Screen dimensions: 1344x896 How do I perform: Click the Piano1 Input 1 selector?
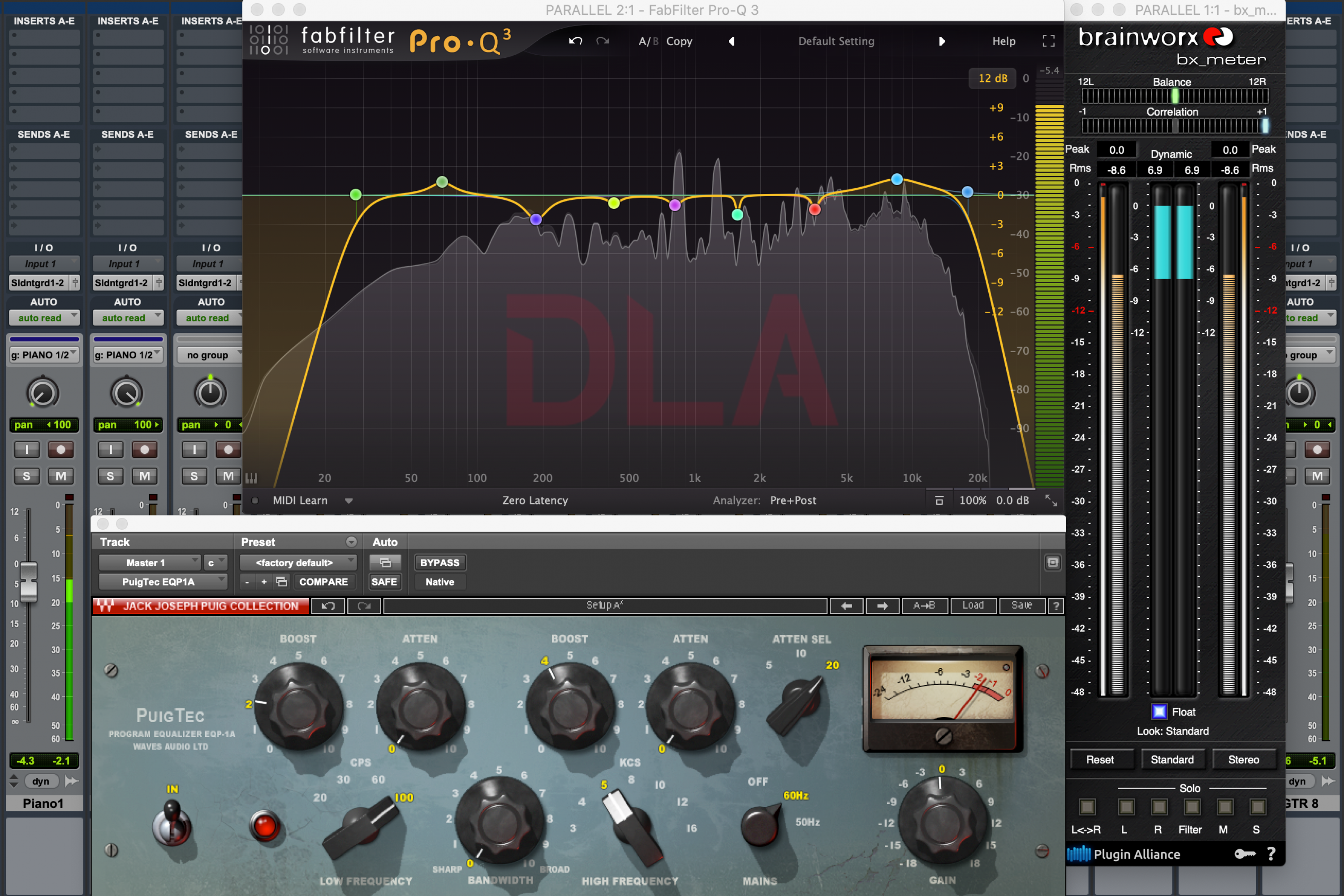click(x=44, y=264)
